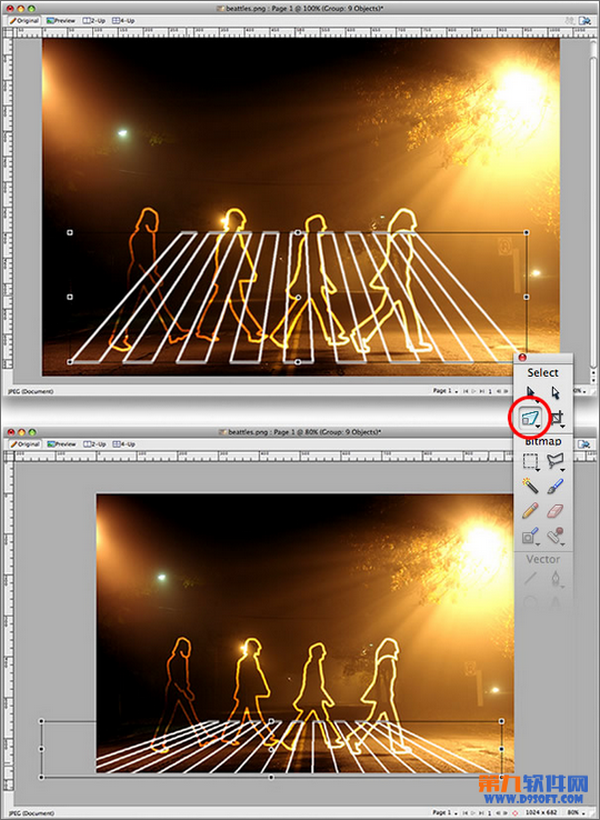The width and height of the screenshot is (600, 820).
Task: Select the Crop tool
Action: [557, 417]
